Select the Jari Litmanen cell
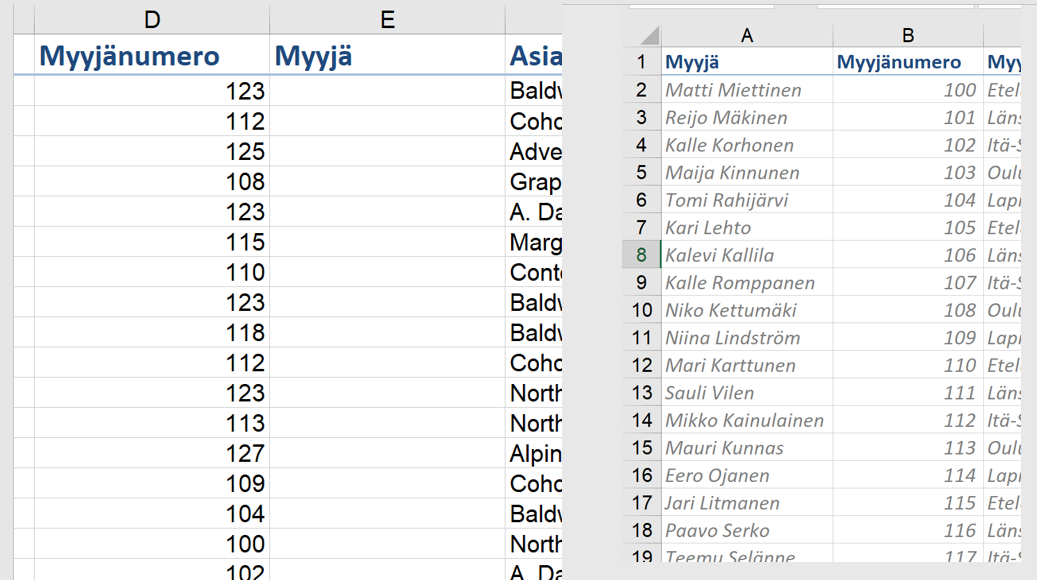 pyautogui.click(x=746, y=503)
